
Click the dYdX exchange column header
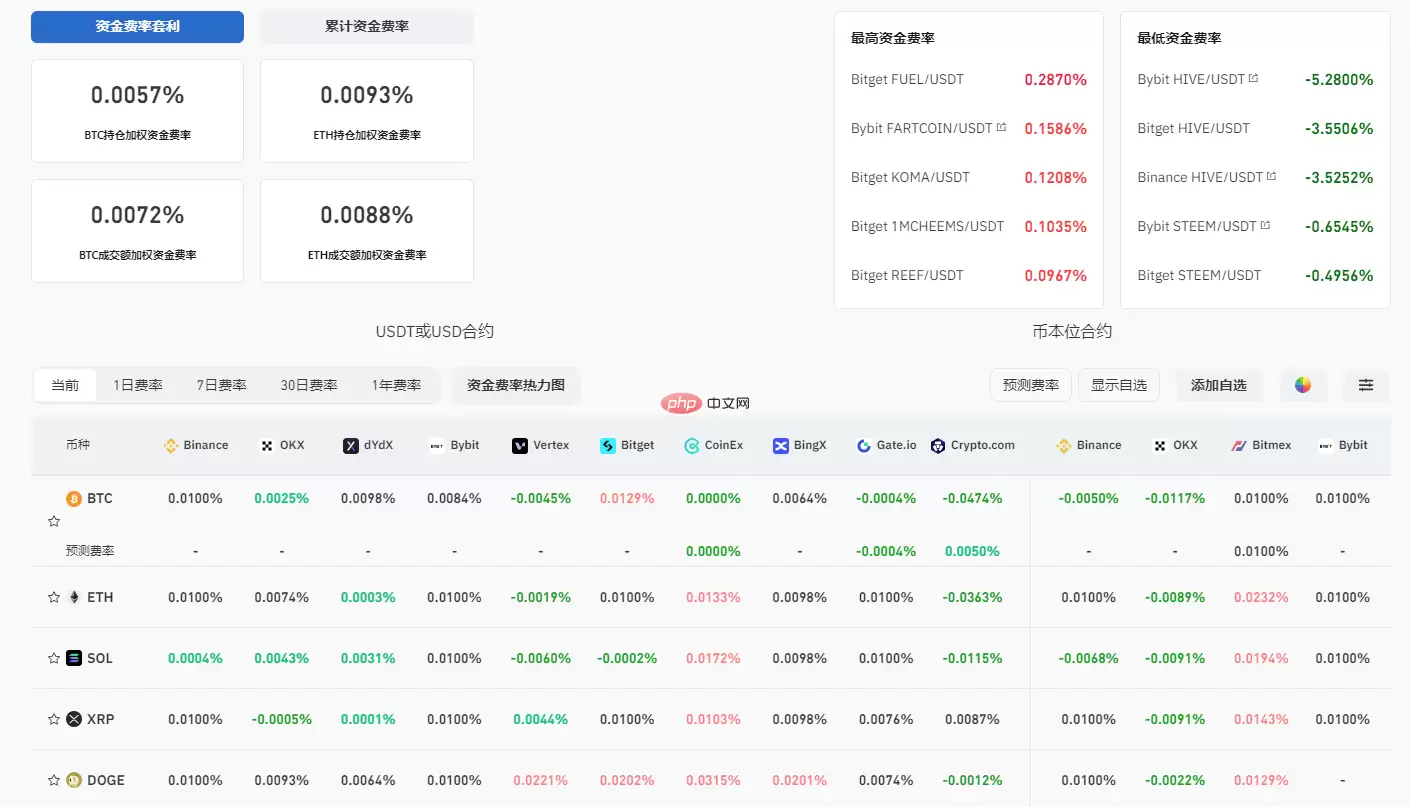(x=368, y=445)
